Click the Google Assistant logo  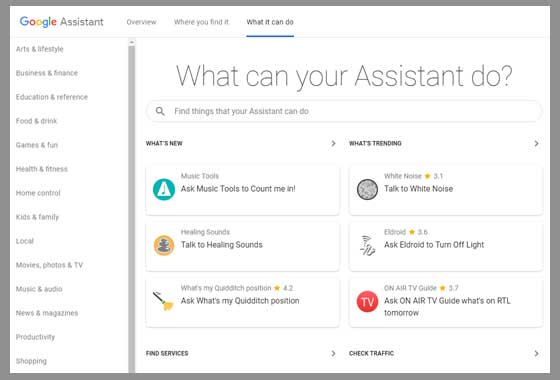pos(61,22)
